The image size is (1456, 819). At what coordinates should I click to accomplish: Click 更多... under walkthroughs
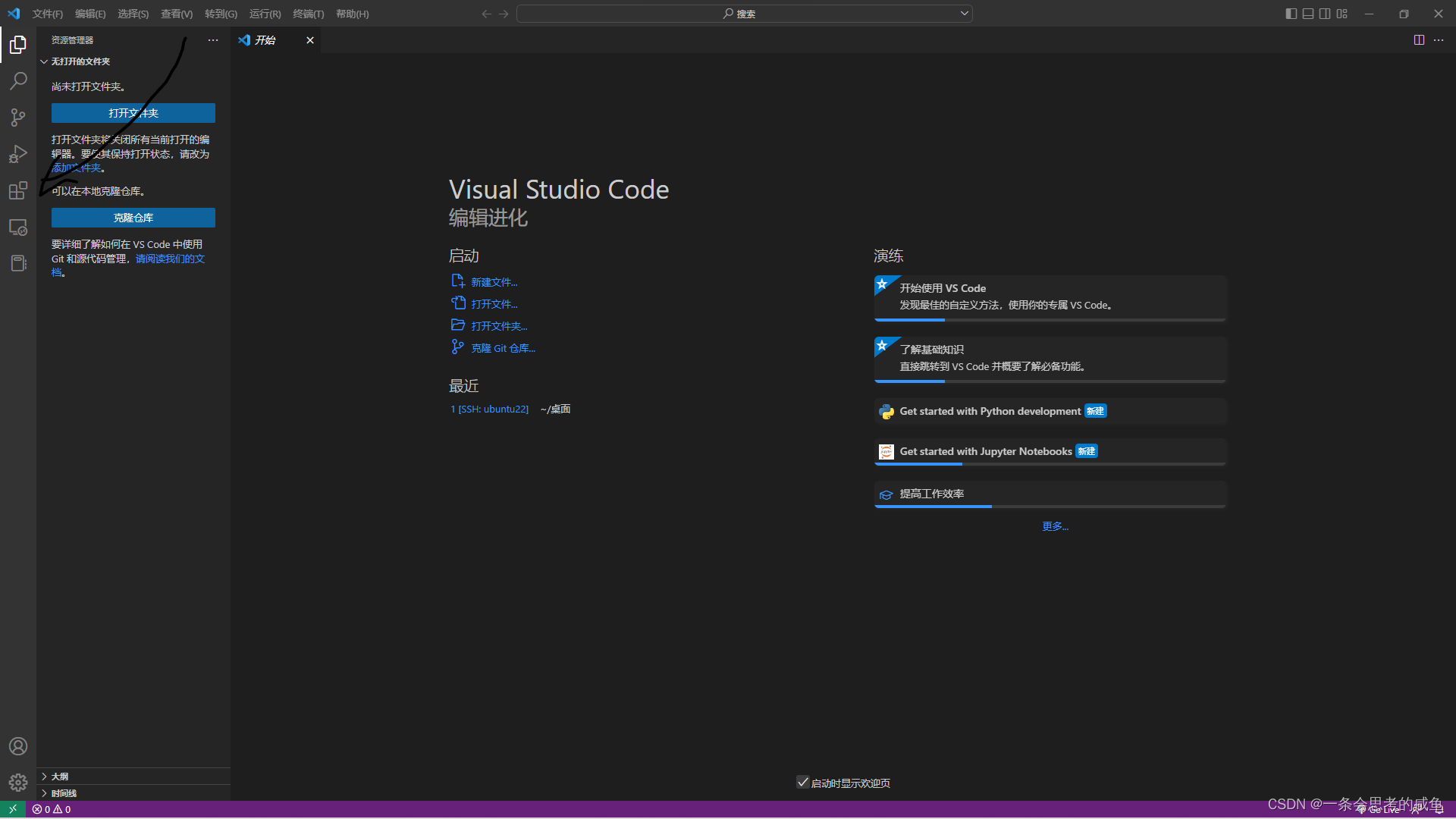(x=1055, y=526)
